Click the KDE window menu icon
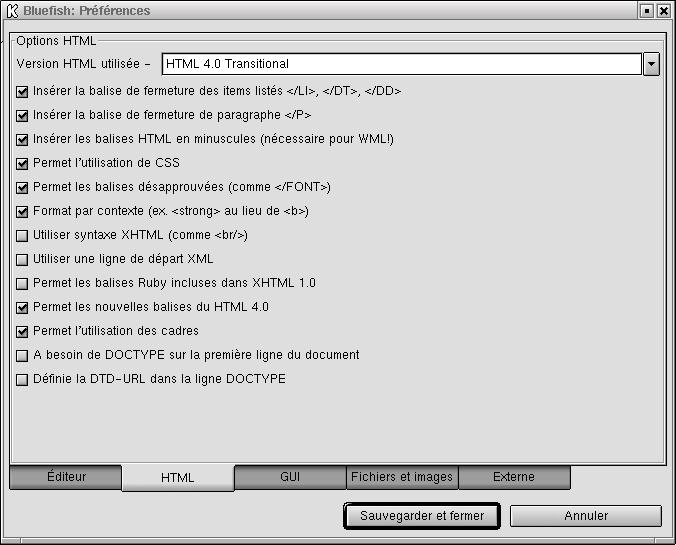 coord(11,11)
